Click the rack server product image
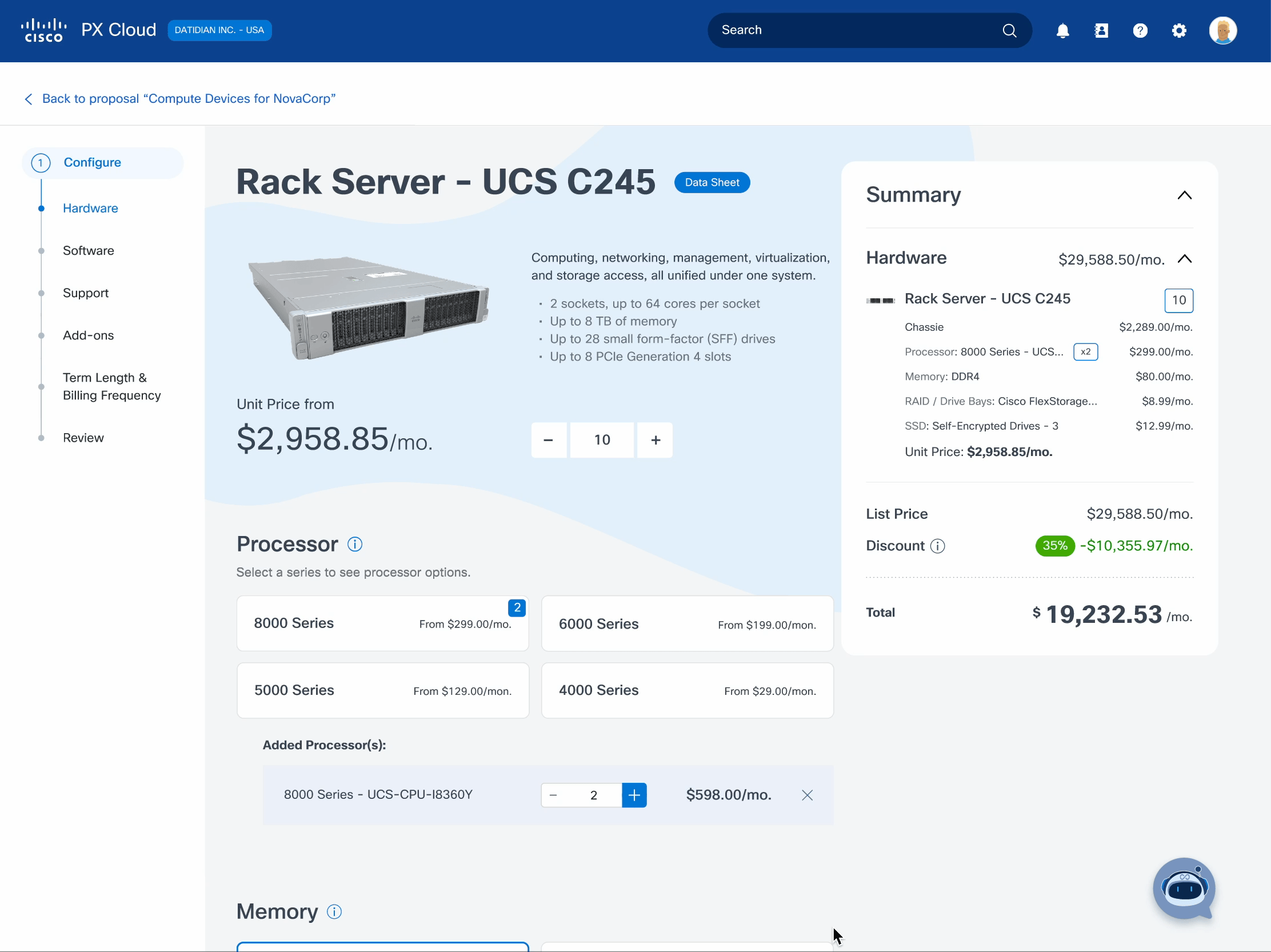 click(x=367, y=308)
